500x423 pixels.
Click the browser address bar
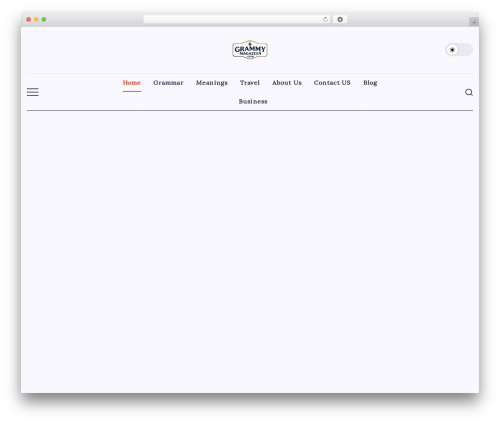coord(237,19)
